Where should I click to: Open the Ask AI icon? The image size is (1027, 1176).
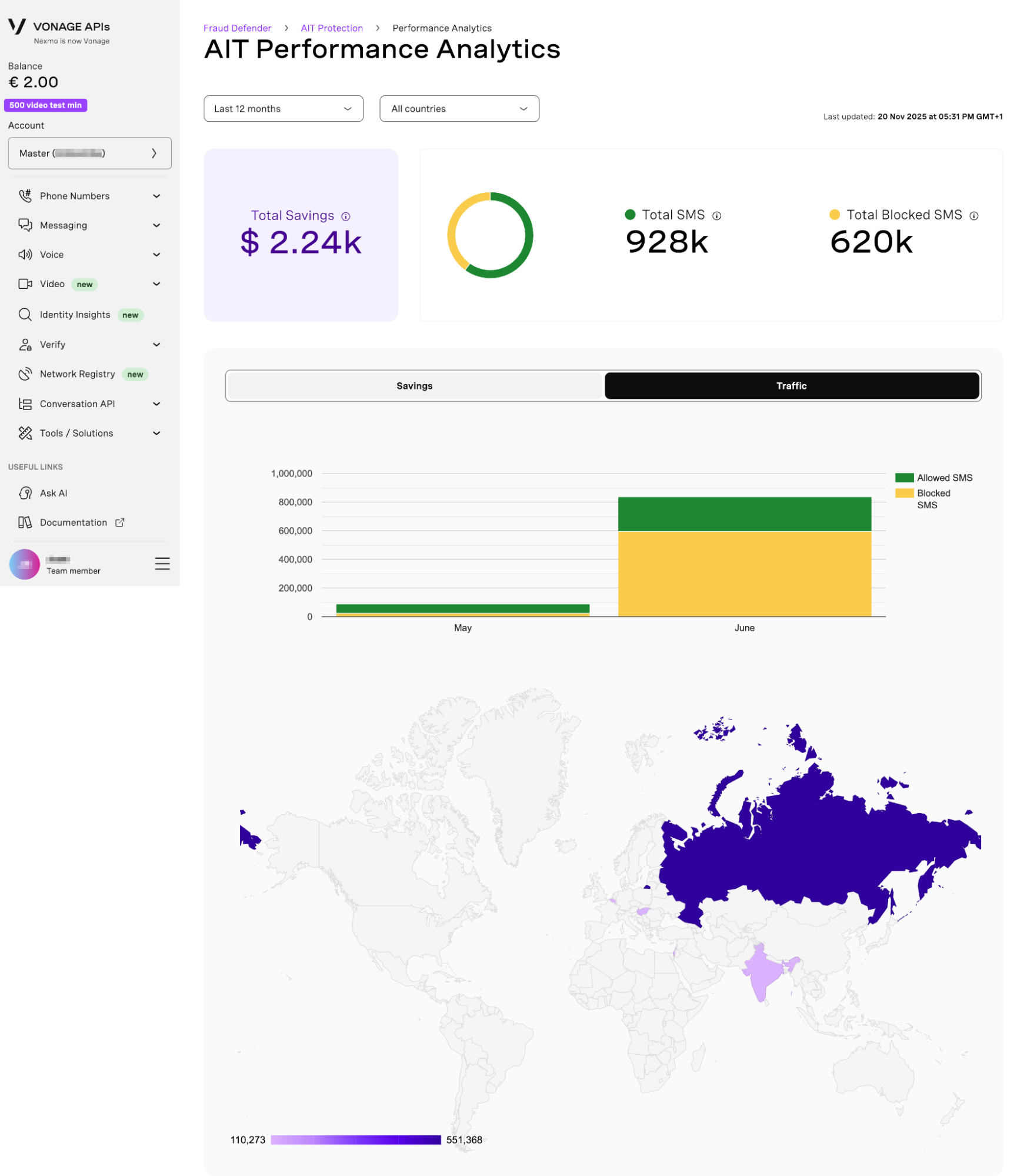click(25, 493)
